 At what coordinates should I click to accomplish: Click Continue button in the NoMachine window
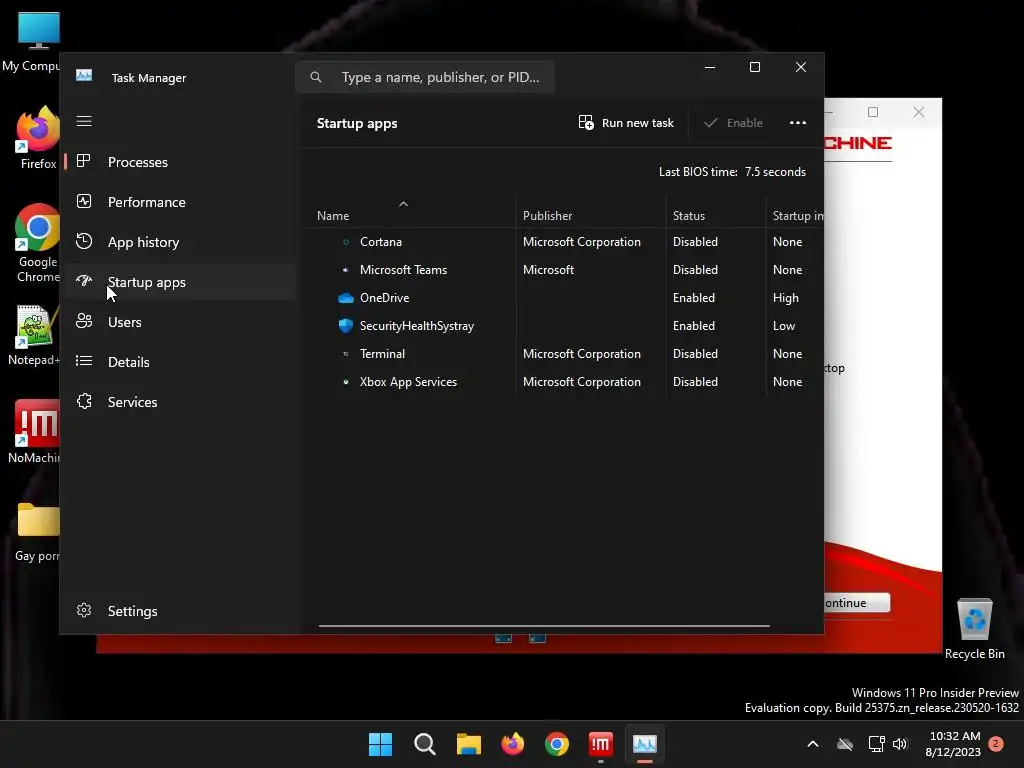click(857, 603)
